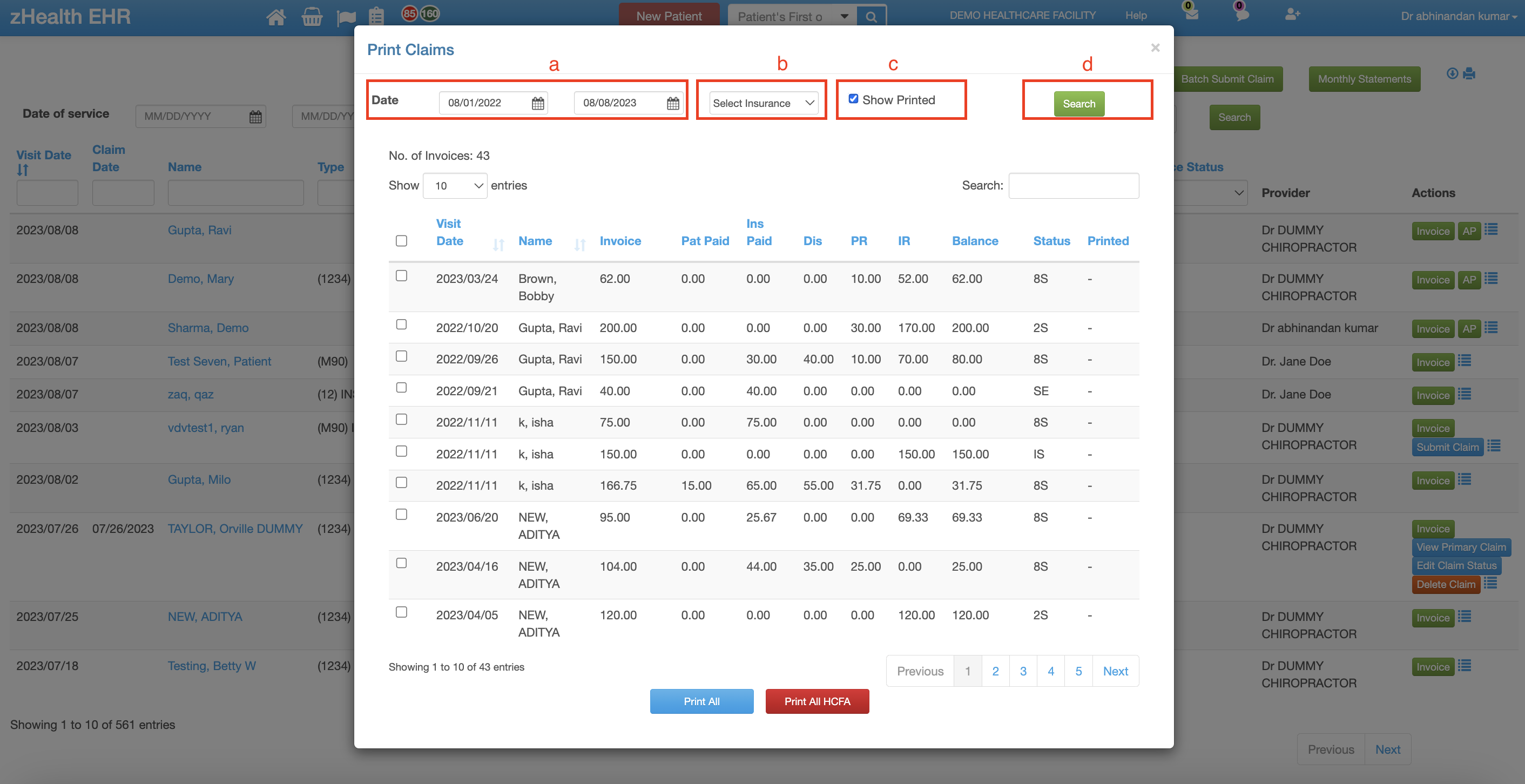Check the select-all checkbox in table header

pyautogui.click(x=401, y=241)
